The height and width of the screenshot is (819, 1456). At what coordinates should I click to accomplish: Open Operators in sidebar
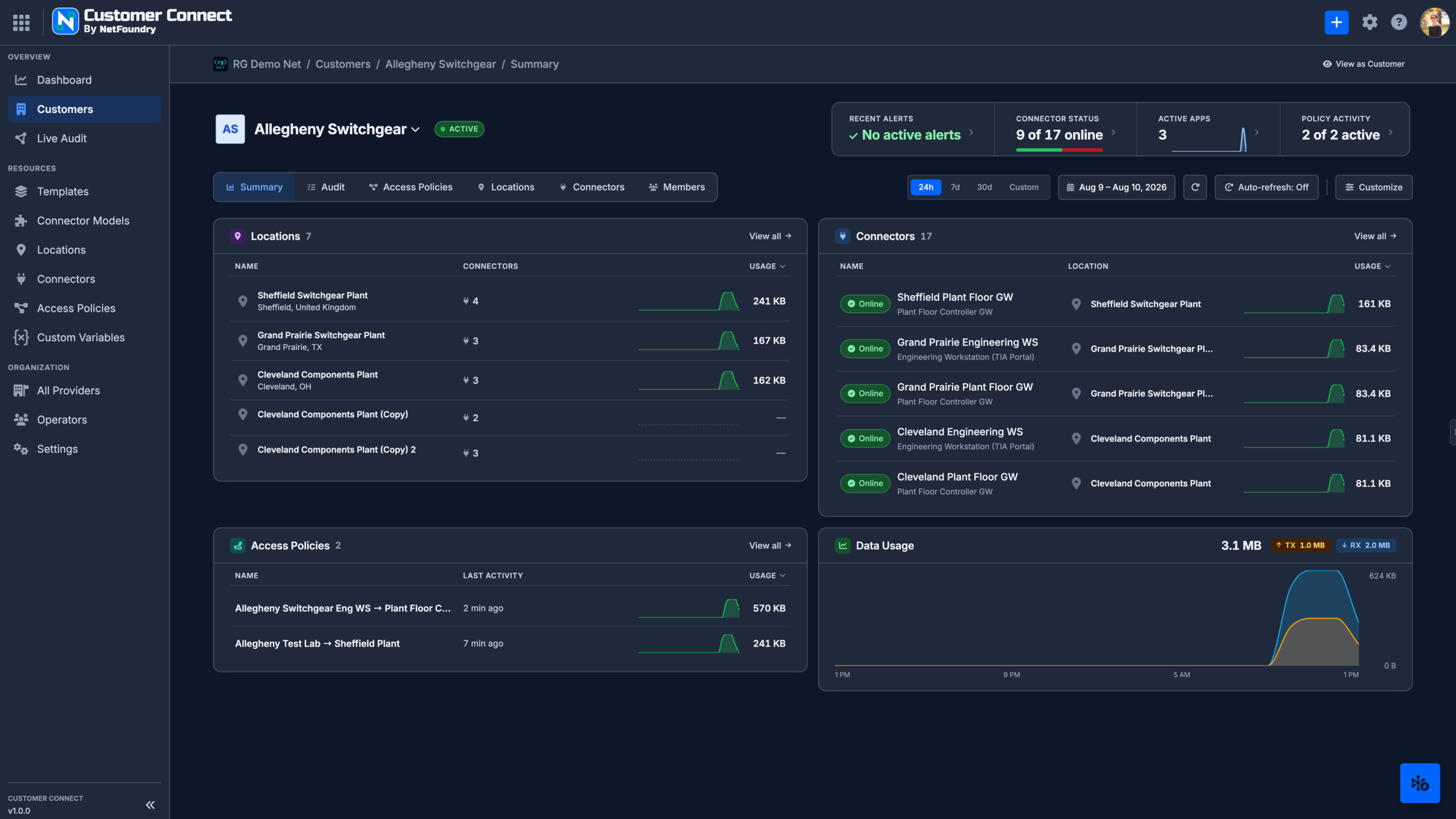[x=84, y=420]
